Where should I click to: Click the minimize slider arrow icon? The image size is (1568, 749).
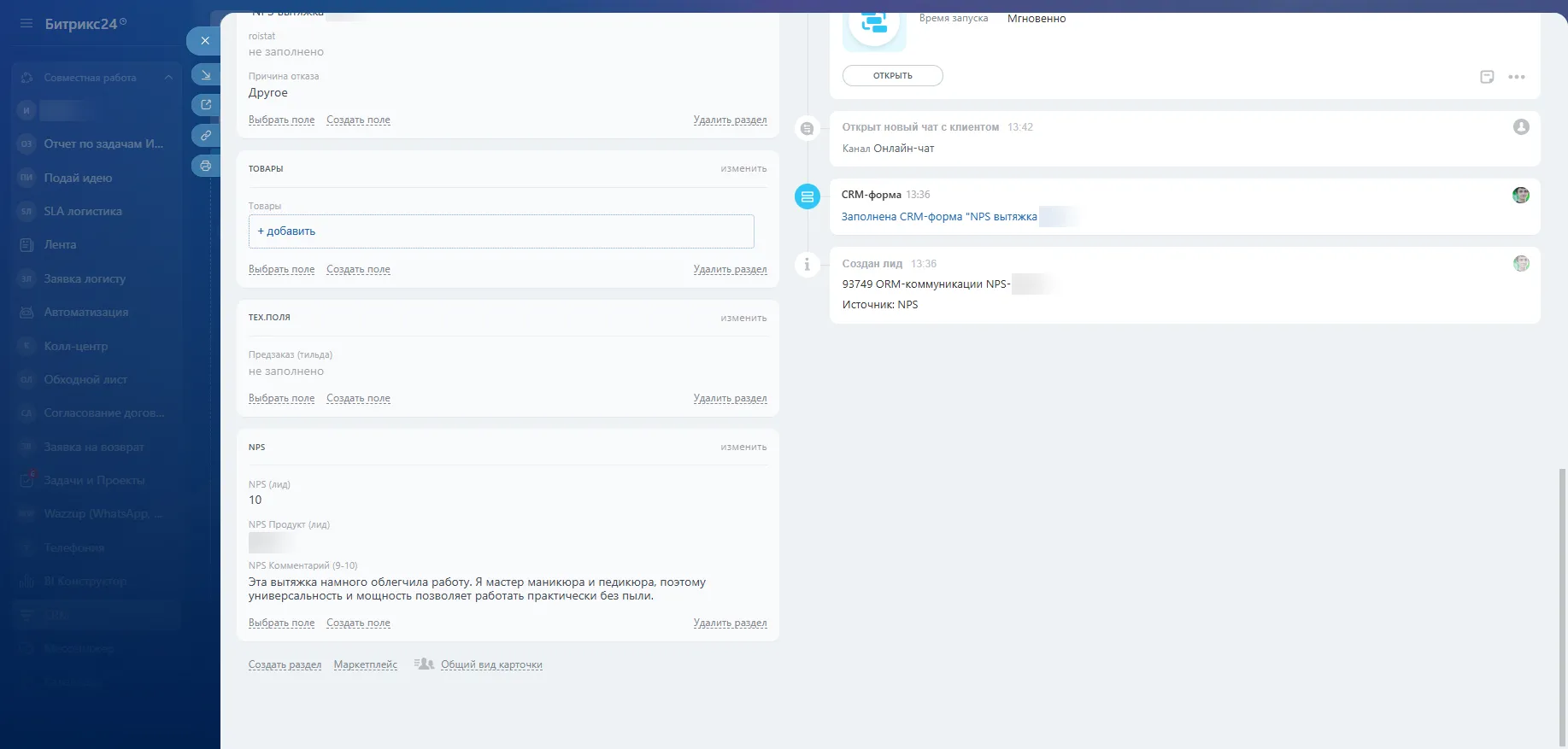(205, 75)
